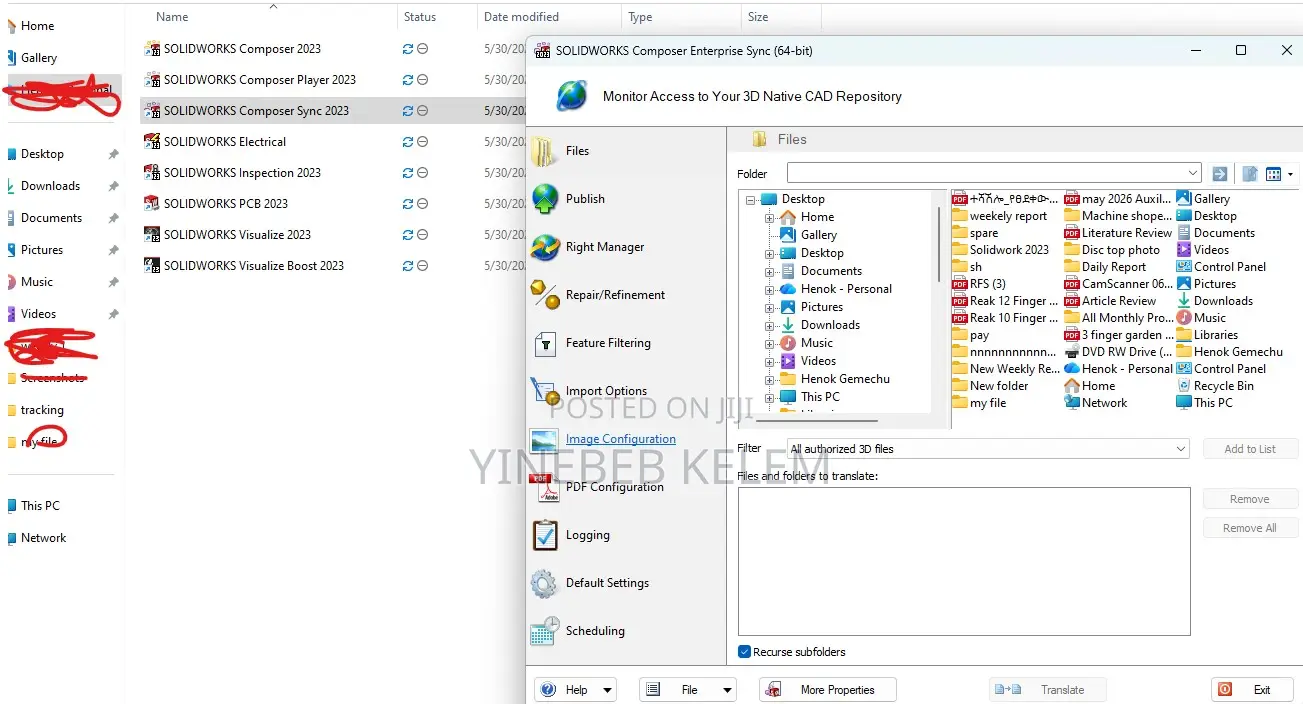
Task: Click the Add to List button
Action: (1250, 449)
